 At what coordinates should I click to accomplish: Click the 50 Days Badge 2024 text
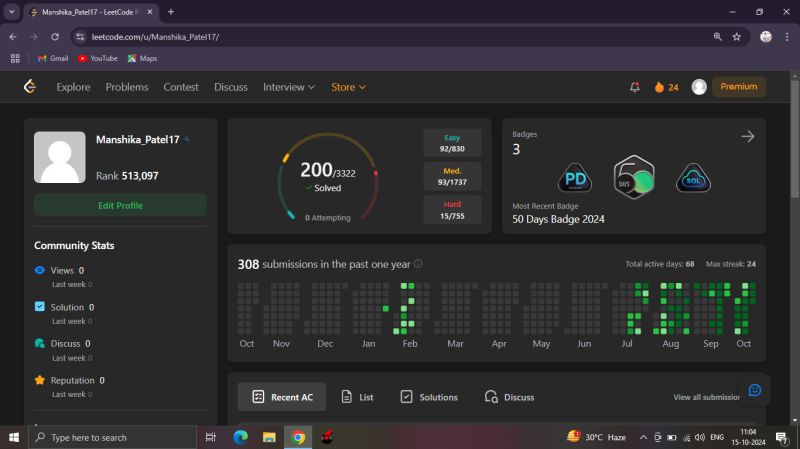pyautogui.click(x=558, y=219)
